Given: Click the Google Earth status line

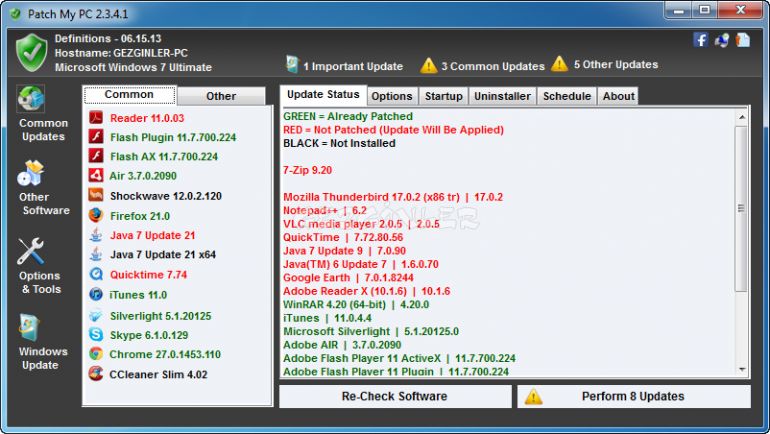Looking at the screenshot, I should pos(348,278).
